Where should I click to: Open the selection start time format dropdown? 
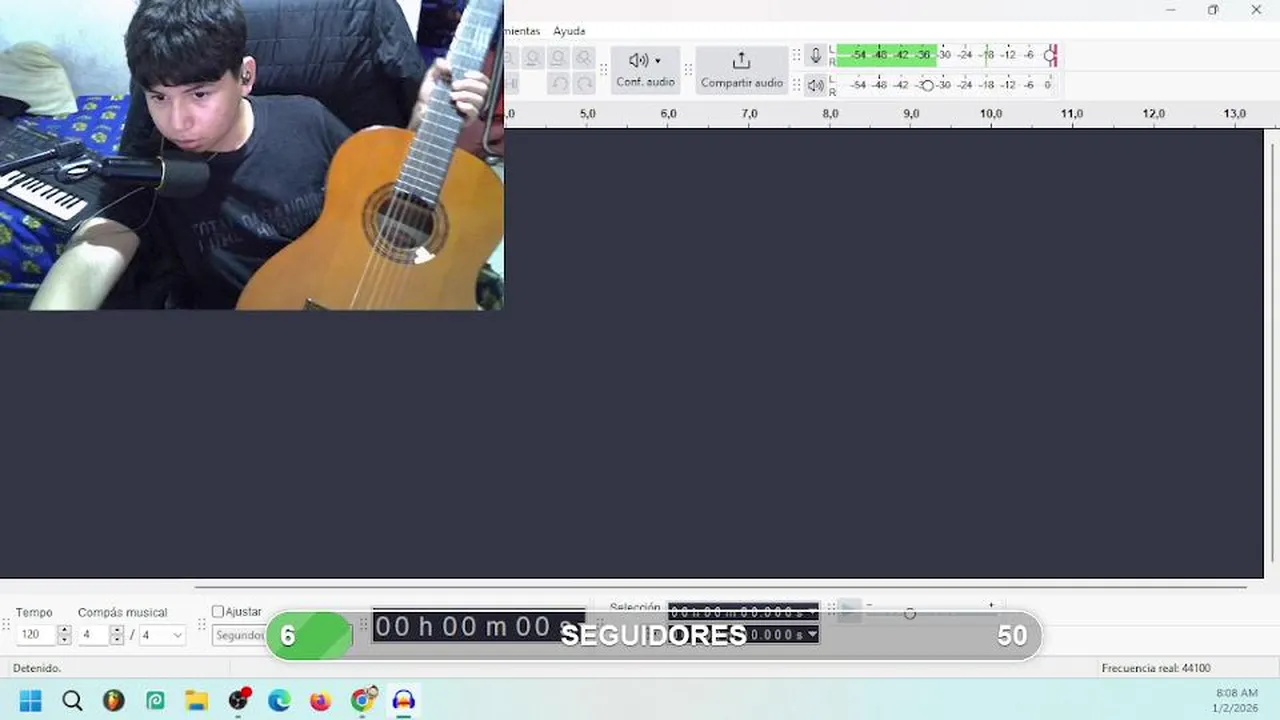pyautogui.click(x=812, y=612)
